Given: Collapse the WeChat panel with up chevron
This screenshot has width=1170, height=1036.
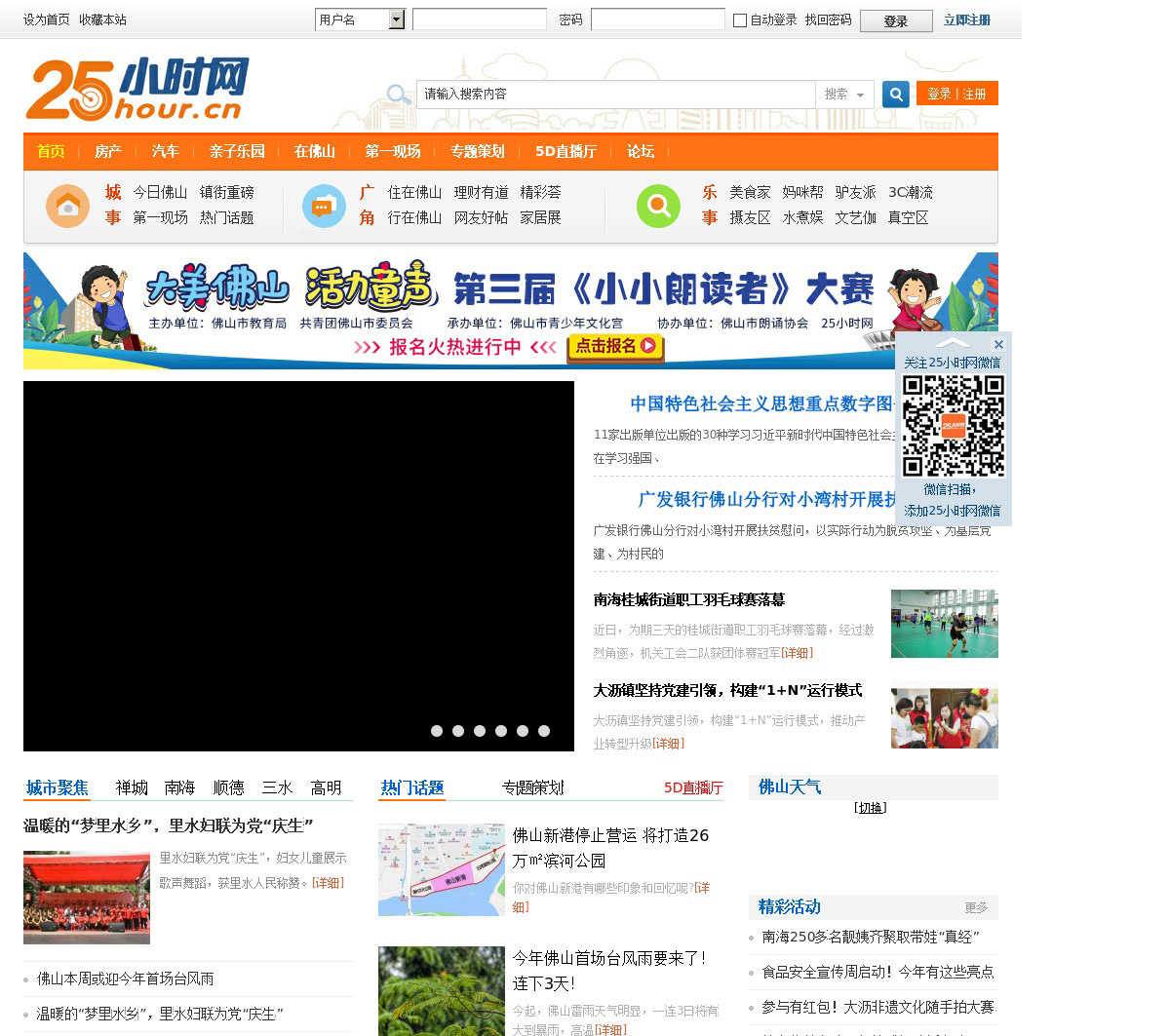Looking at the screenshot, I should point(953,344).
